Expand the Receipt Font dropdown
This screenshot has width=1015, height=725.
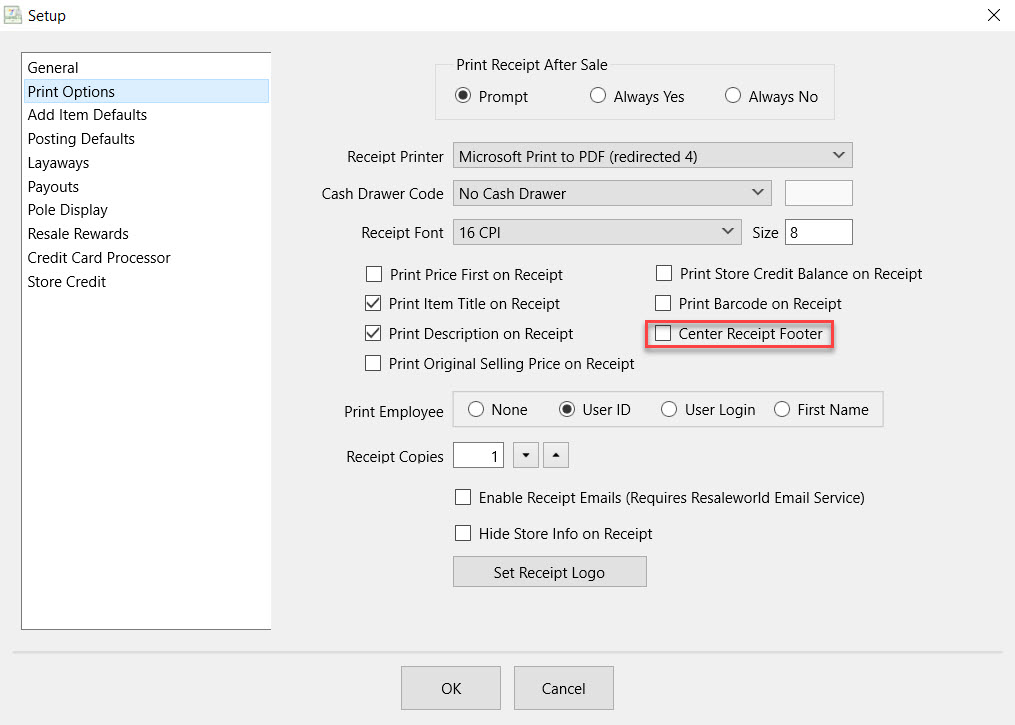click(728, 231)
